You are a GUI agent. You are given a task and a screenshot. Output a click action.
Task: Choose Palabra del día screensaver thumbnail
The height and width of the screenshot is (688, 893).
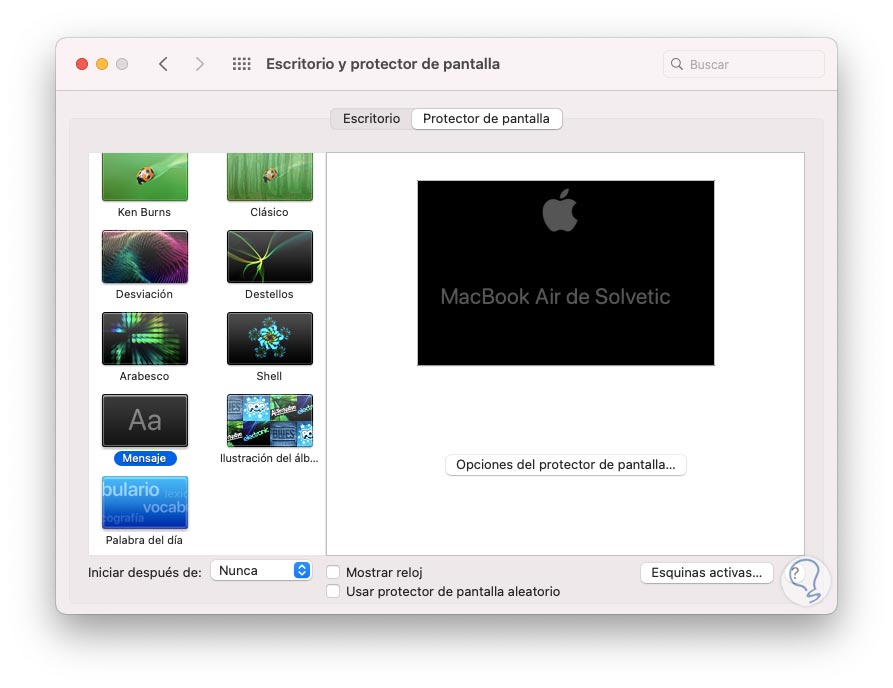[x=145, y=502]
